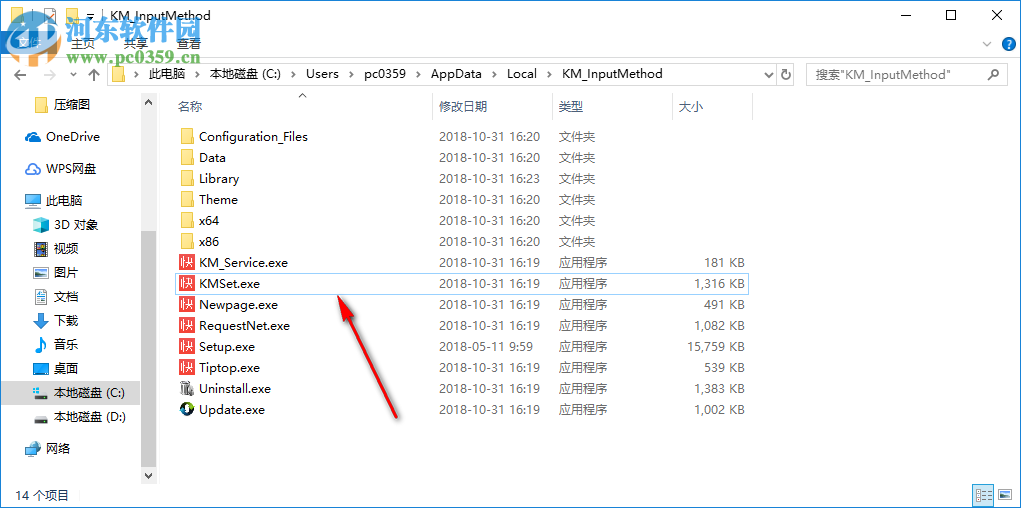The height and width of the screenshot is (508, 1021).
Task: Select 本地磁盘 (C:) in the sidebar
Action: [70, 393]
